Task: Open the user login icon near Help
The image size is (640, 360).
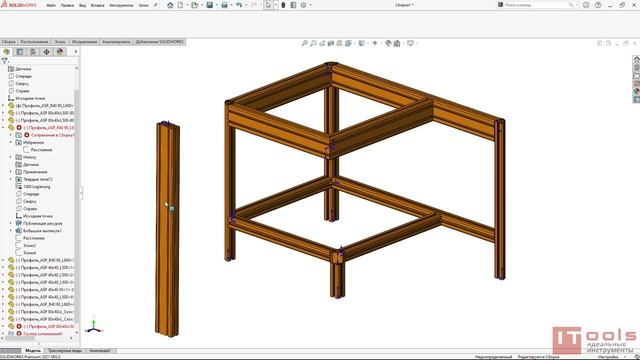Action: pyautogui.click(x=586, y=5)
